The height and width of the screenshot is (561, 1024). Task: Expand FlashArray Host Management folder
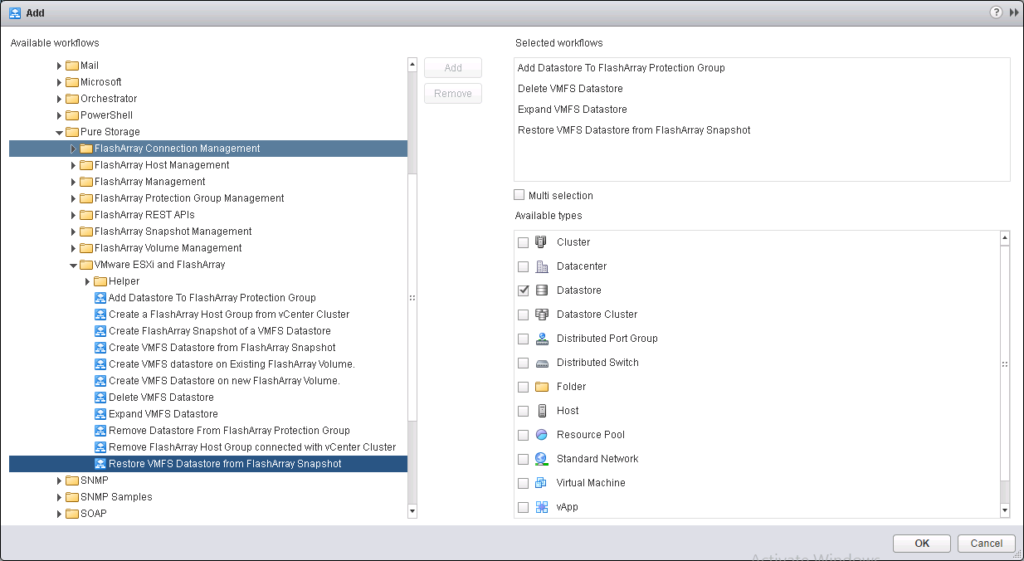pyautogui.click(x=73, y=165)
